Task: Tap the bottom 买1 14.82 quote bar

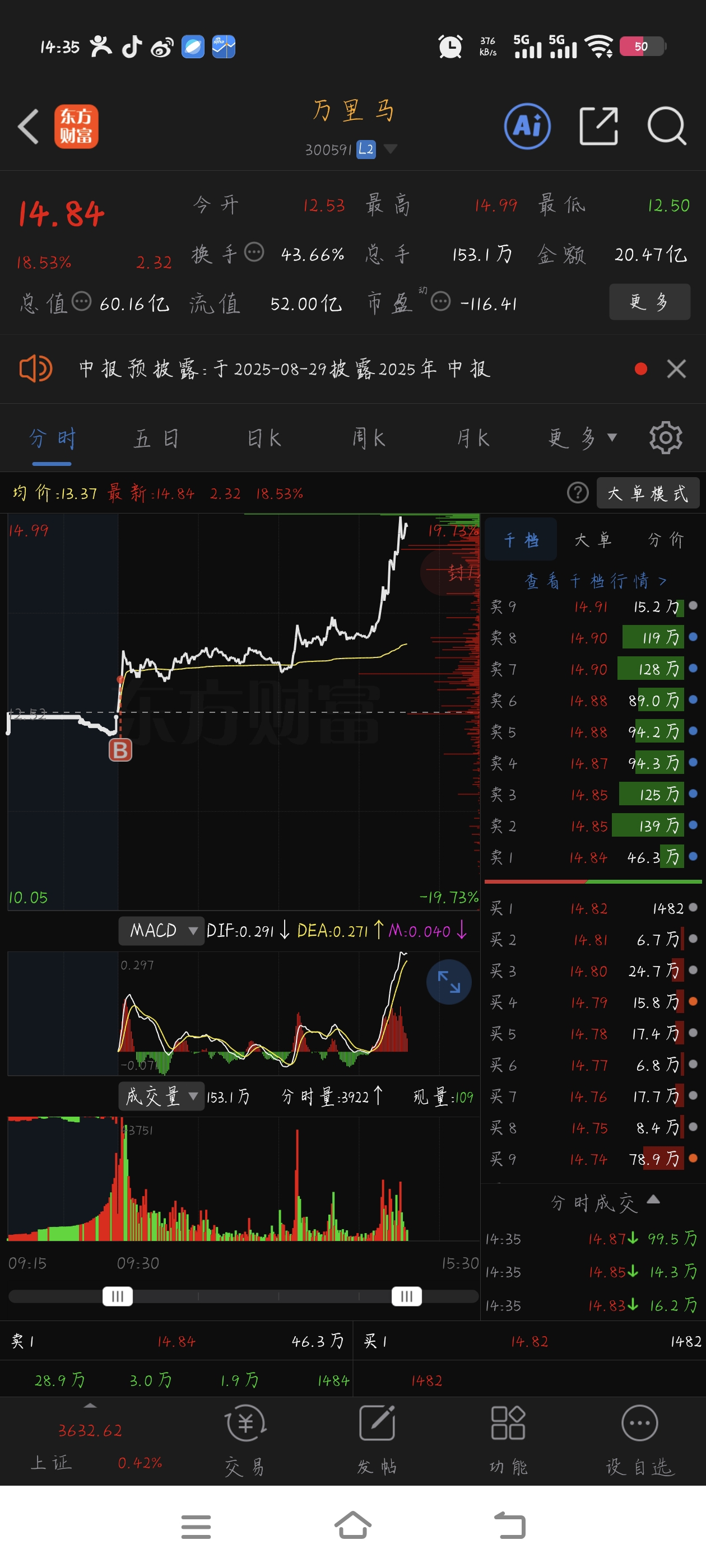Action: tap(529, 1341)
